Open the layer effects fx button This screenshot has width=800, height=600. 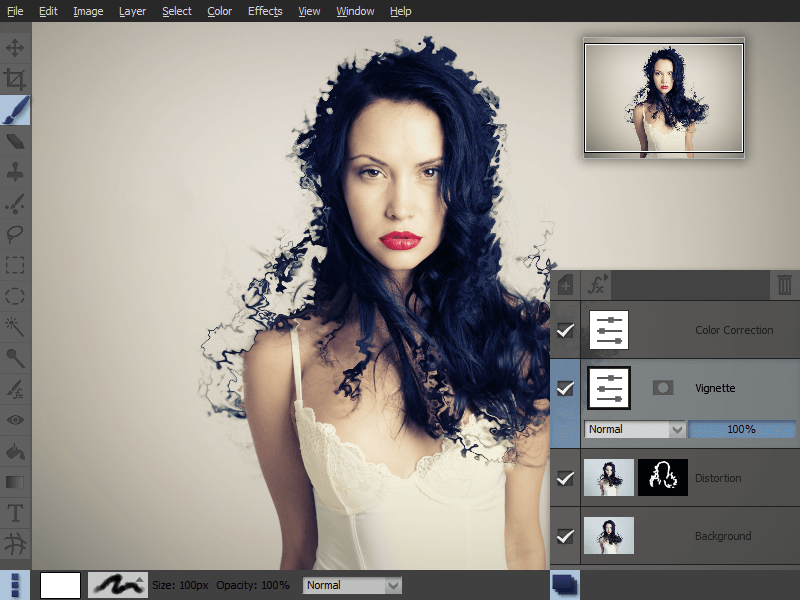click(x=597, y=286)
